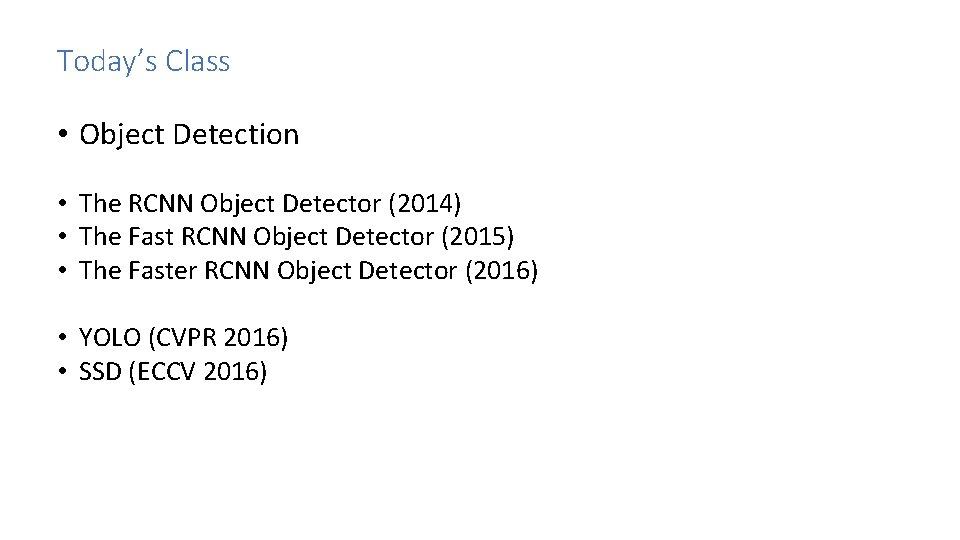Click the year (2014) in RCNN line
This screenshot has height=540, width=960.
424,204
